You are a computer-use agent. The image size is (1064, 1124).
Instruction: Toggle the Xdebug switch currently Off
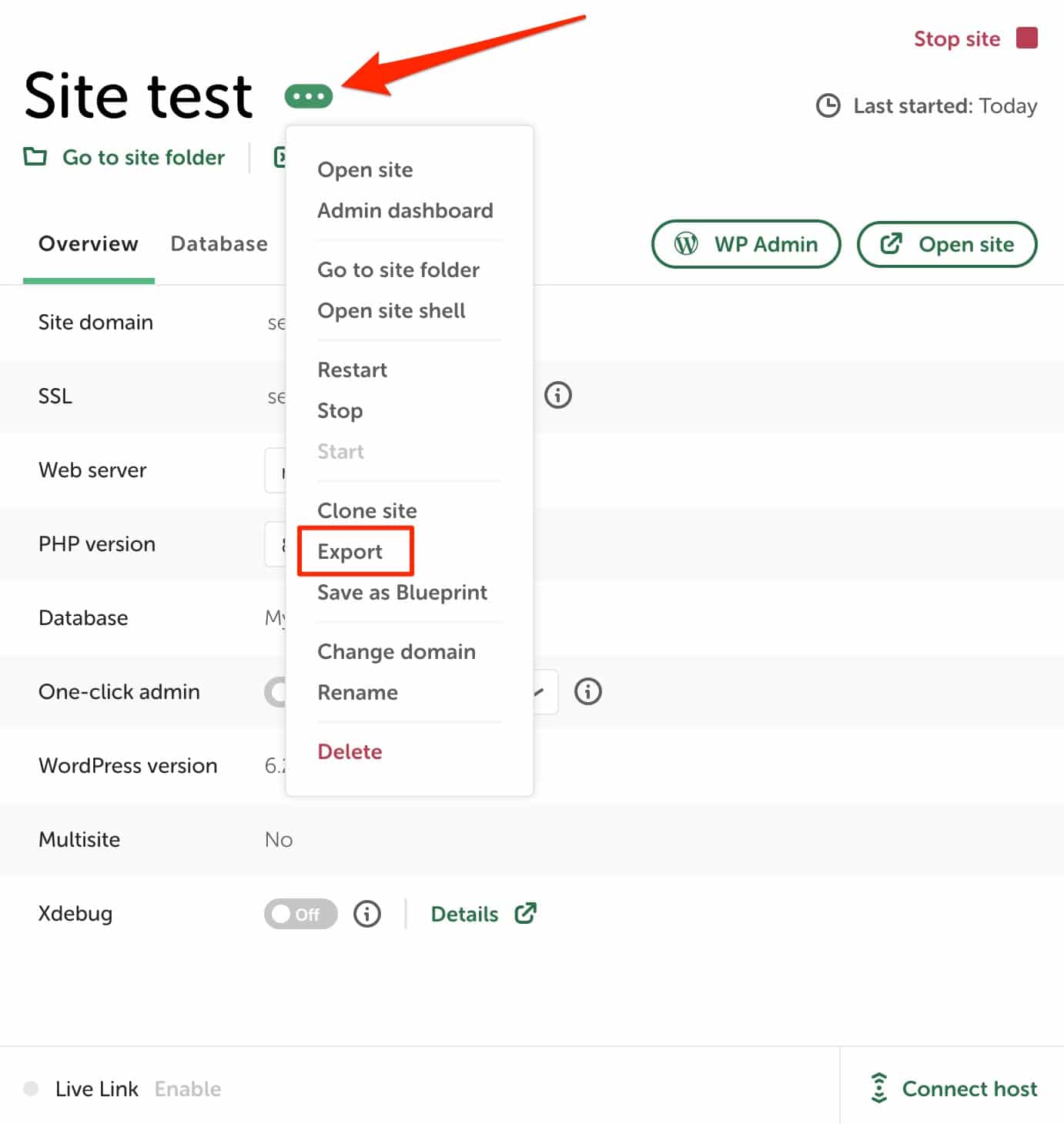click(x=301, y=914)
